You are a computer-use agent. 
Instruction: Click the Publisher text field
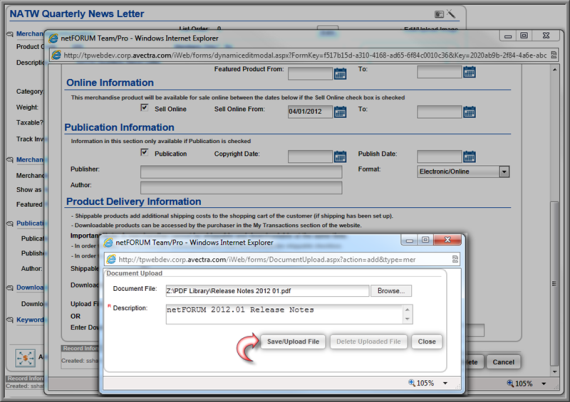(241, 172)
